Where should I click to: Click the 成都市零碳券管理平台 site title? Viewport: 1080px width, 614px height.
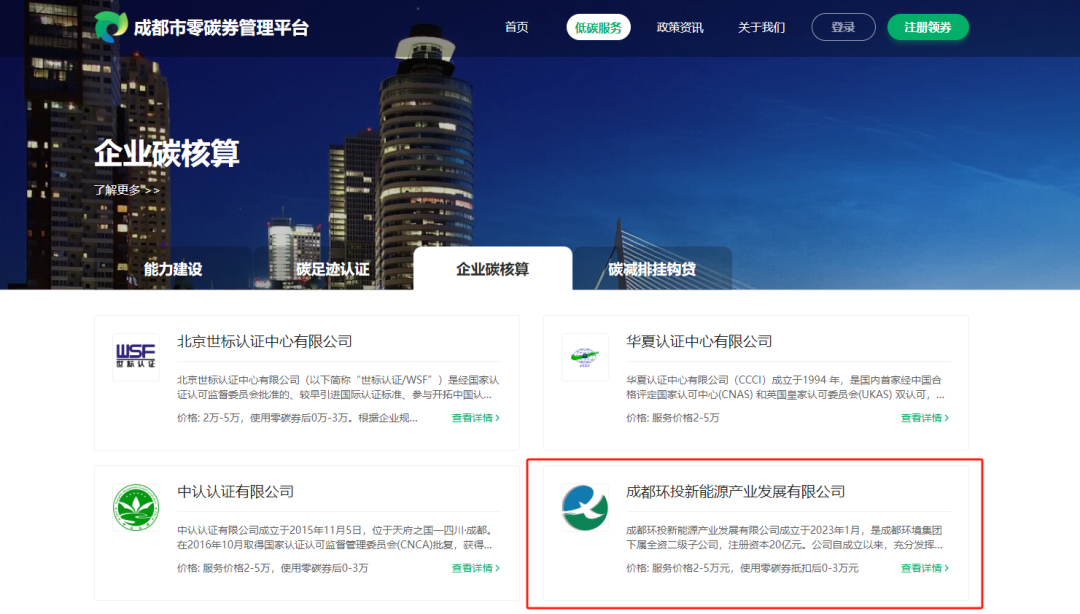(221, 28)
